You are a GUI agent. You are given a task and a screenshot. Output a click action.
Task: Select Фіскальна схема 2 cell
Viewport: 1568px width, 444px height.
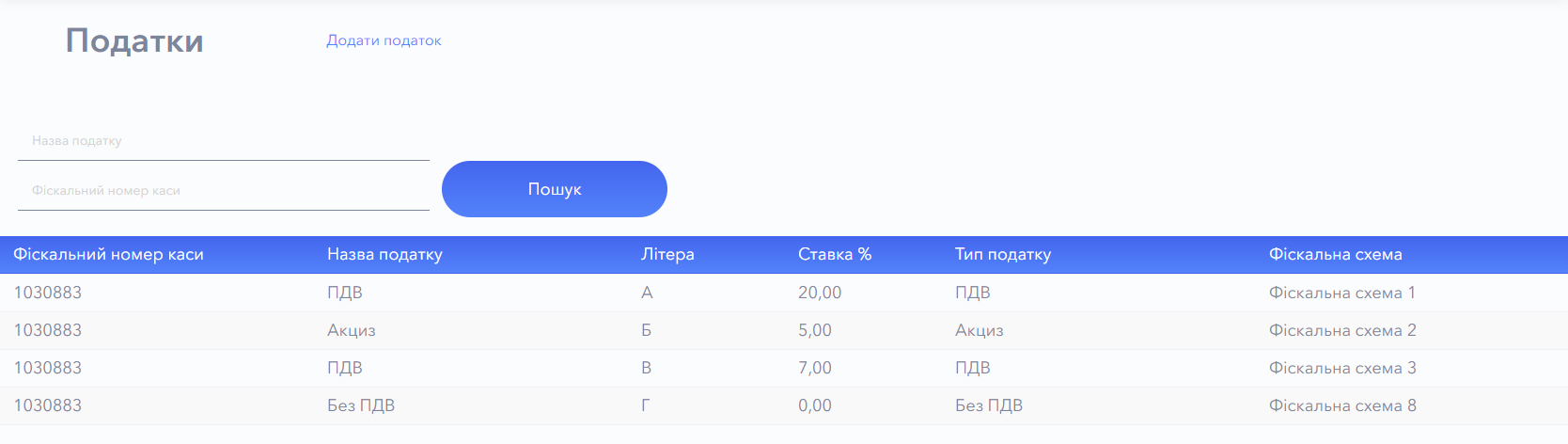(1342, 330)
